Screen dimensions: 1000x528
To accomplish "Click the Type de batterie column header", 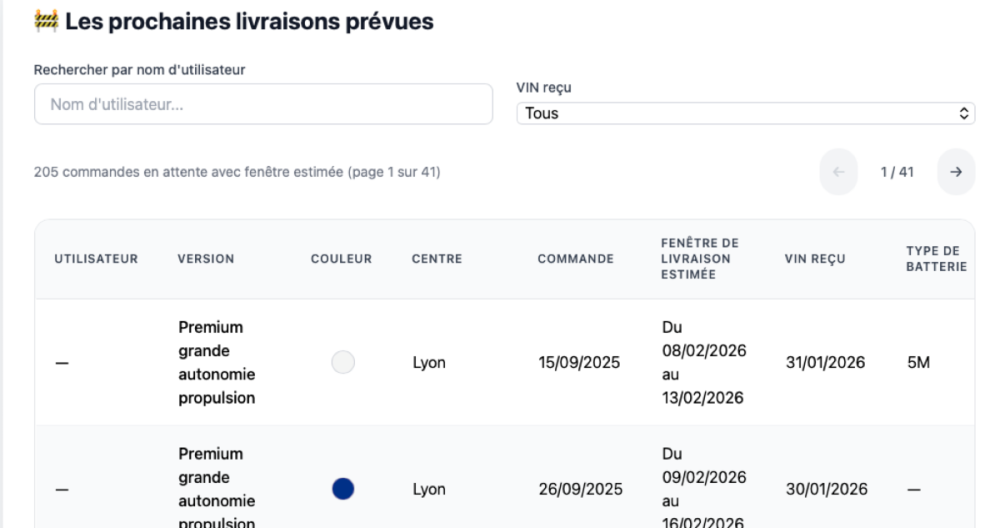I will 936,259.
